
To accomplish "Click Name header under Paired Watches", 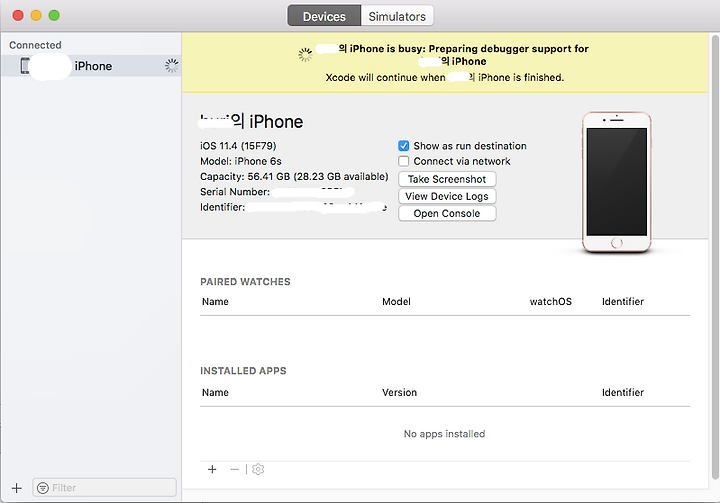I will (215, 301).
